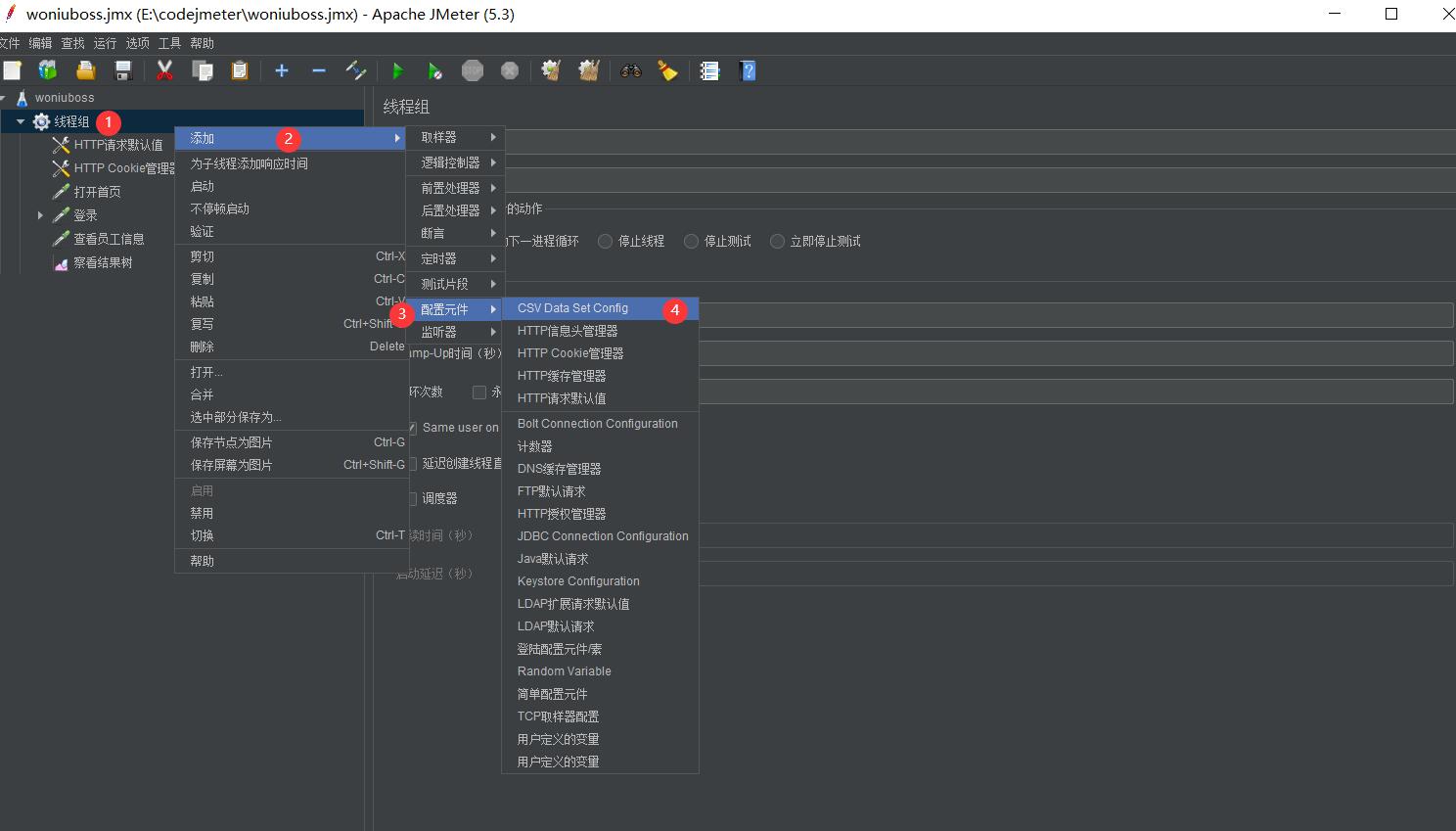This screenshot has height=831, width=1456.
Task: Click the New test plan toolbar icon
Action: [x=12, y=70]
